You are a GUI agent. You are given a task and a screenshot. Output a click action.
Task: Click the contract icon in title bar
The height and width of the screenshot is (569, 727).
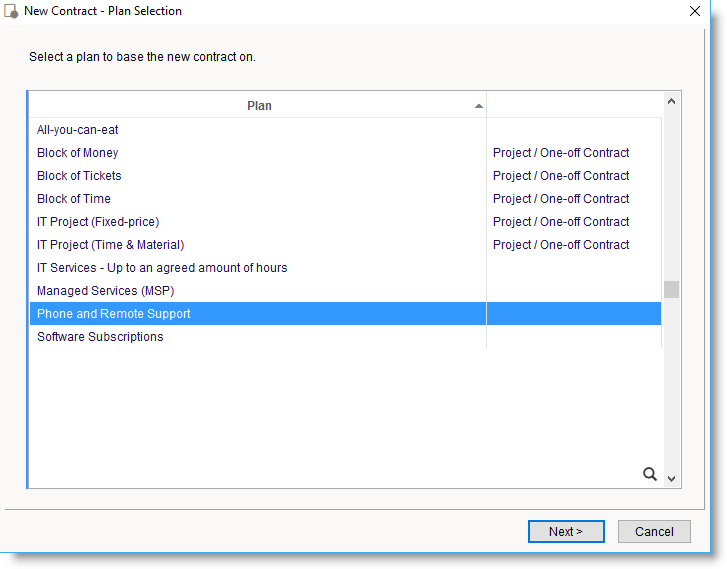12,11
